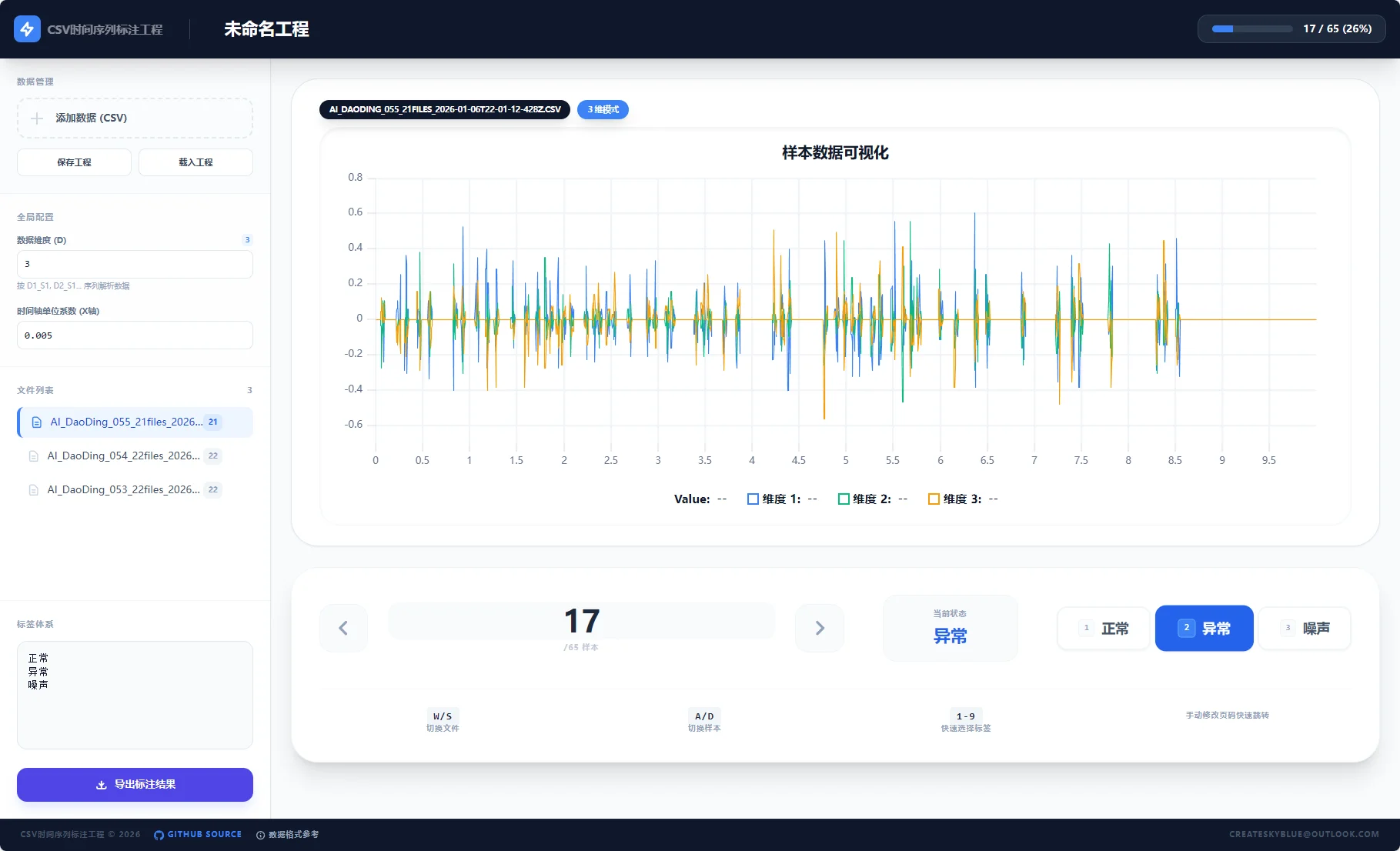This screenshot has width=1400, height=851.
Task: Click the file icon of AI_DaoDing_053 entry
Action: 33,490
